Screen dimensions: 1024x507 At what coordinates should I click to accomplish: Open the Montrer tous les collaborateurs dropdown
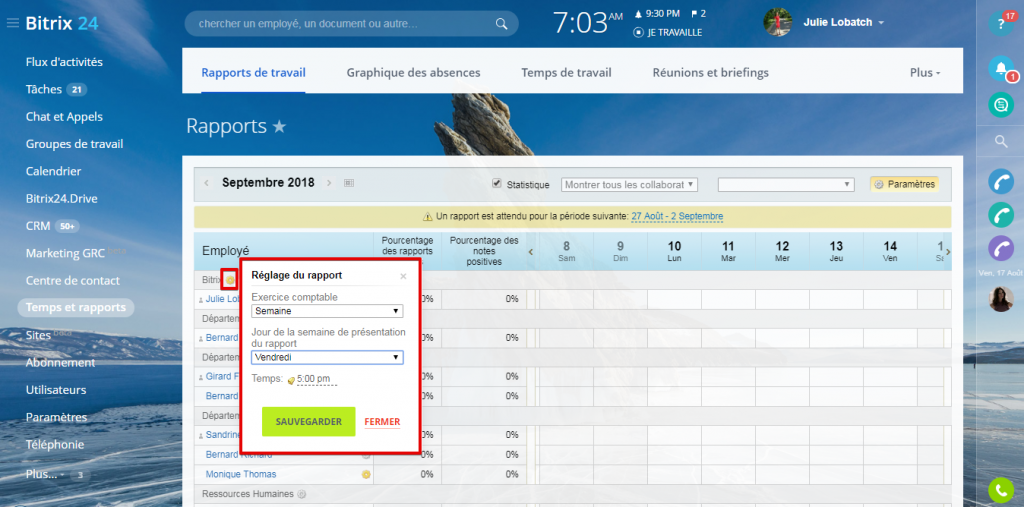pos(630,185)
